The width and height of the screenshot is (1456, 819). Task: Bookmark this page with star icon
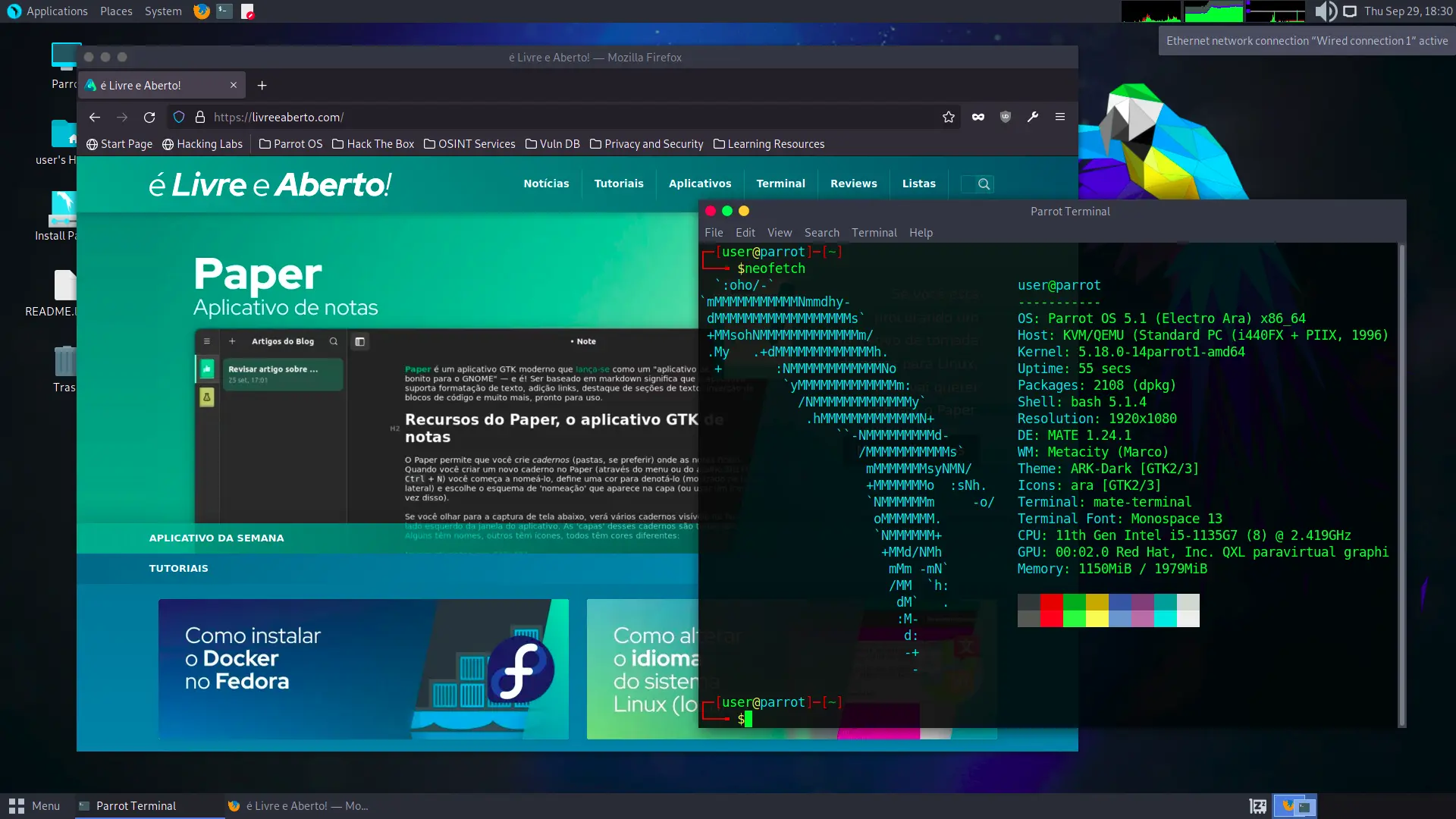pos(949,117)
